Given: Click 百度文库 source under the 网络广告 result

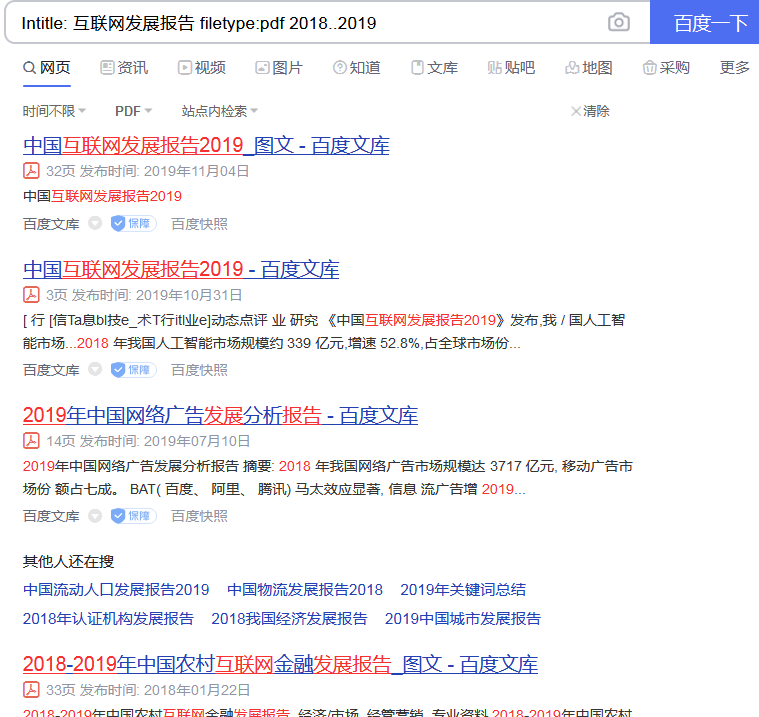Looking at the screenshot, I should (x=51, y=516).
